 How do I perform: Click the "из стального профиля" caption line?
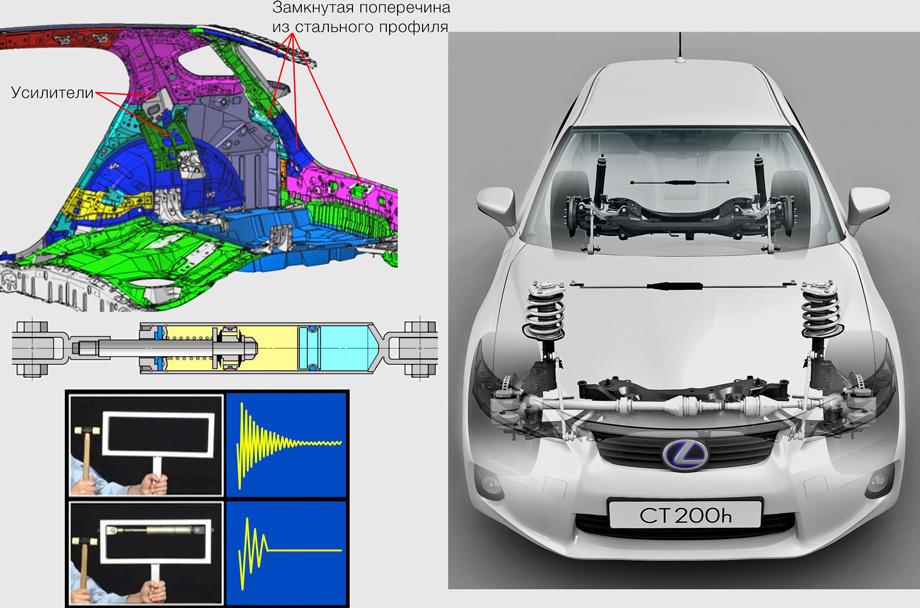click(360, 27)
